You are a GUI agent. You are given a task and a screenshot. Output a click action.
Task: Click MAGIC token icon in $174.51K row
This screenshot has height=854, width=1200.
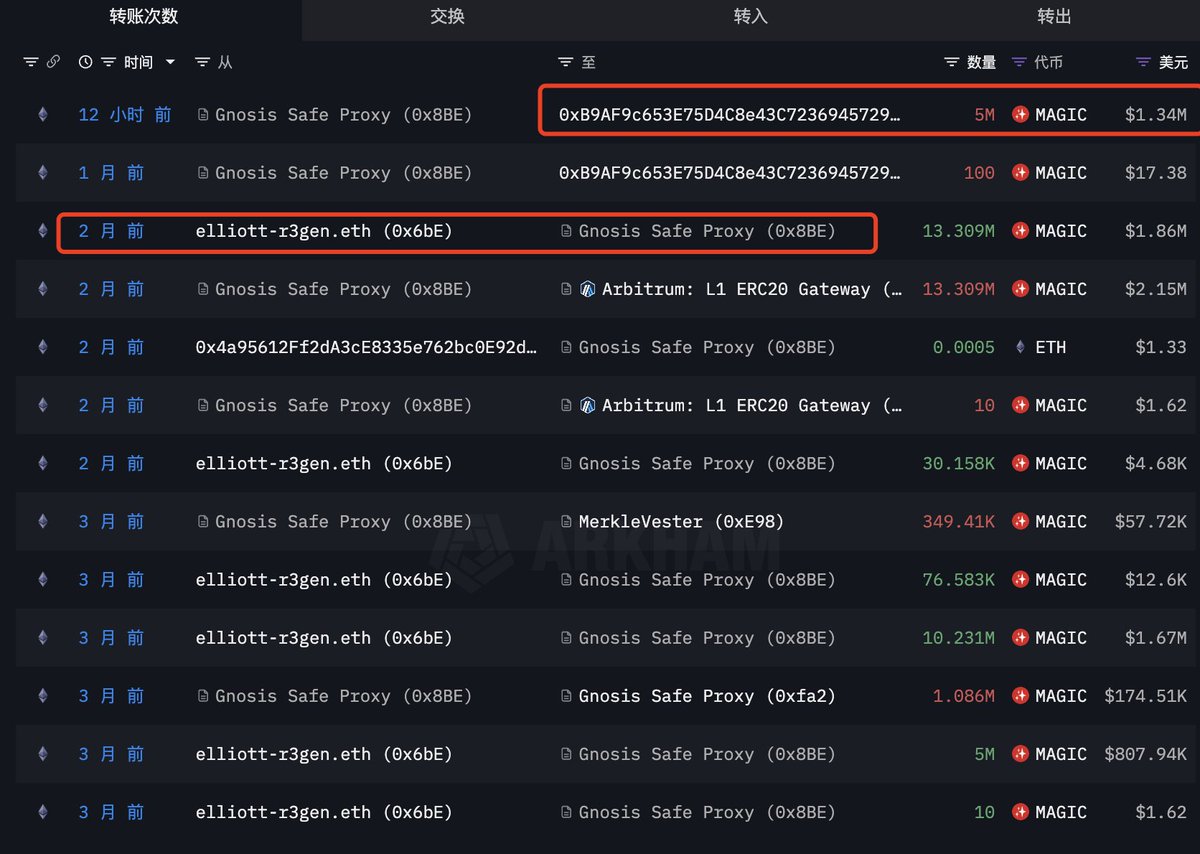[x=1020, y=696]
